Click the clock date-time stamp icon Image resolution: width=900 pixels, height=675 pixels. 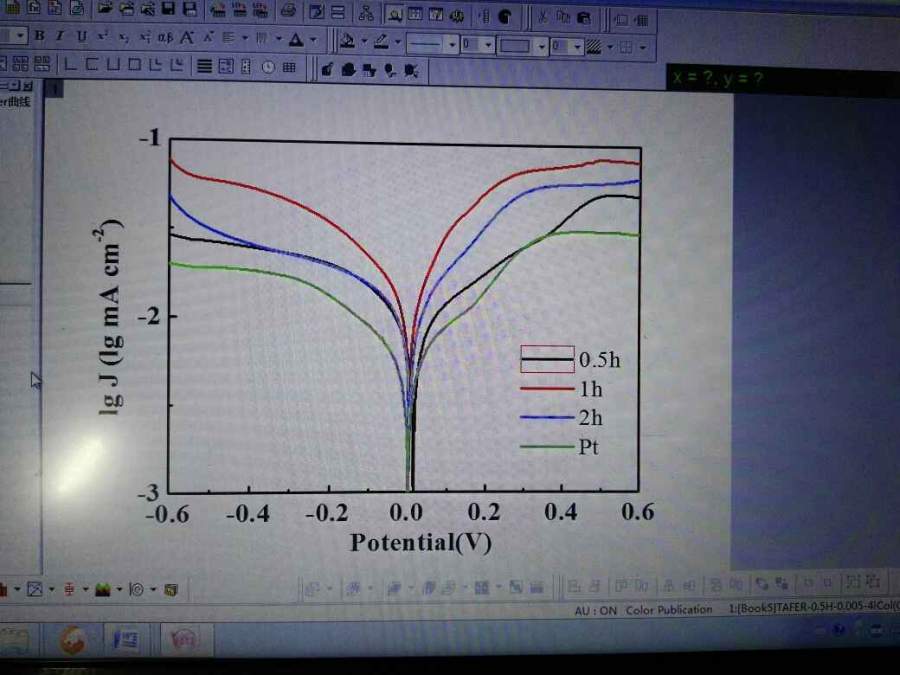[x=268, y=67]
